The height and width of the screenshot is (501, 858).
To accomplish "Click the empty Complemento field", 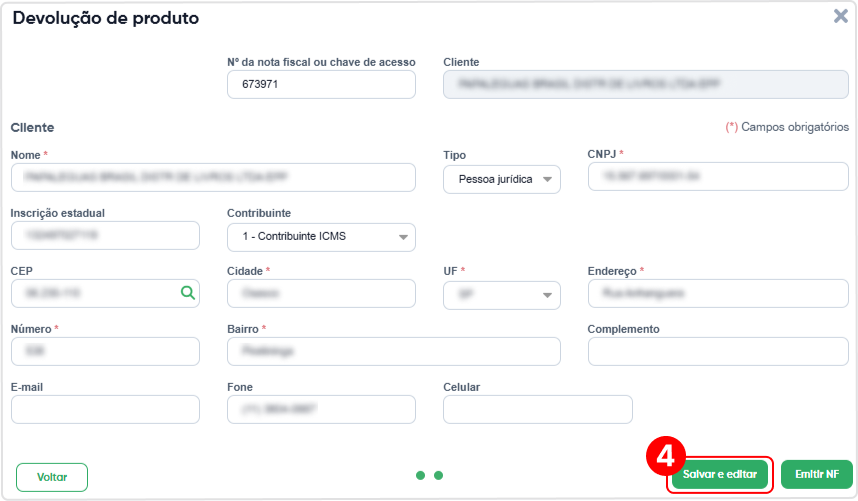I will pos(718,351).
